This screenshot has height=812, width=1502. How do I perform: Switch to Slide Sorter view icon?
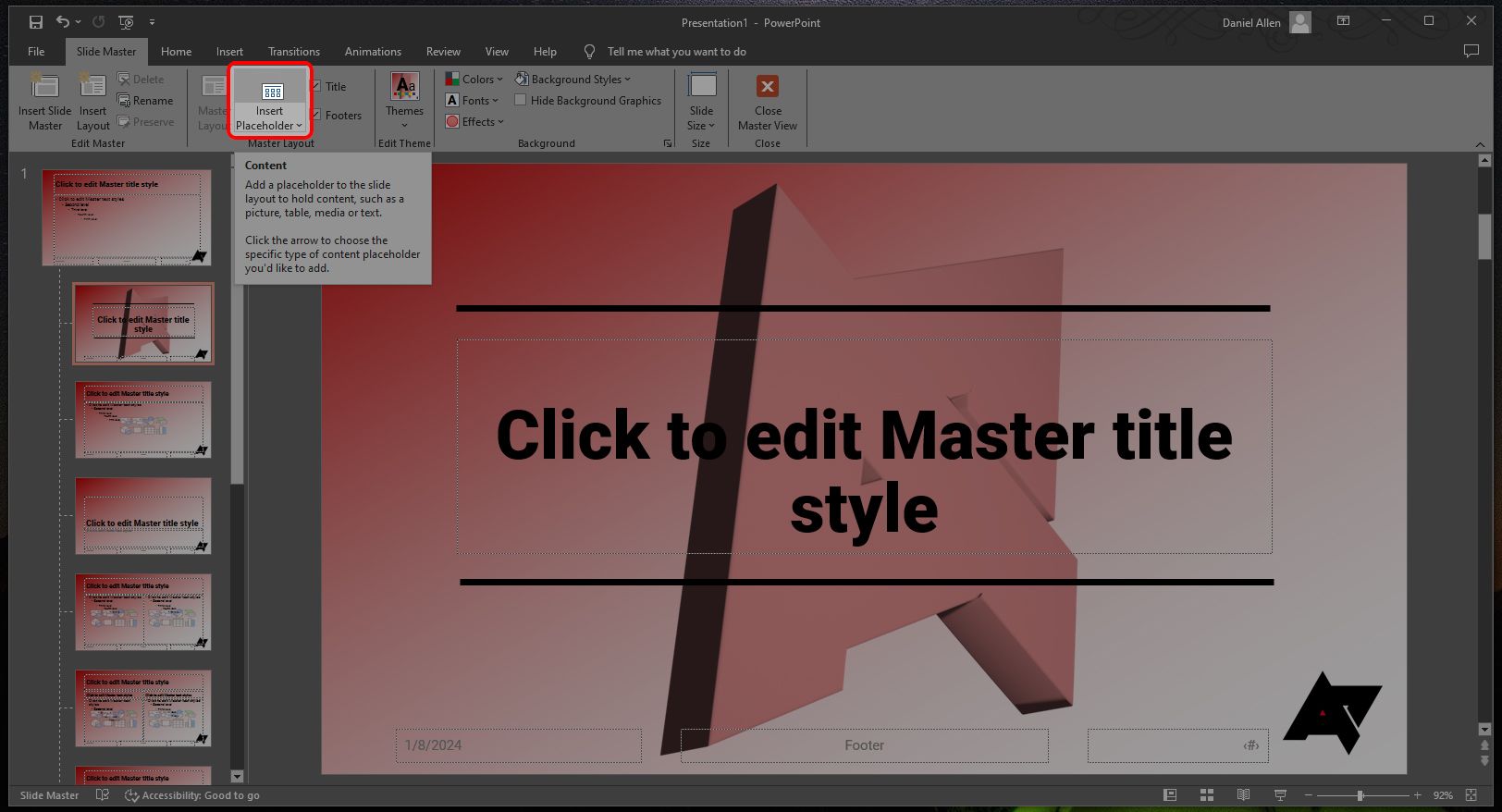pyautogui.click(x=1207, y=795)
